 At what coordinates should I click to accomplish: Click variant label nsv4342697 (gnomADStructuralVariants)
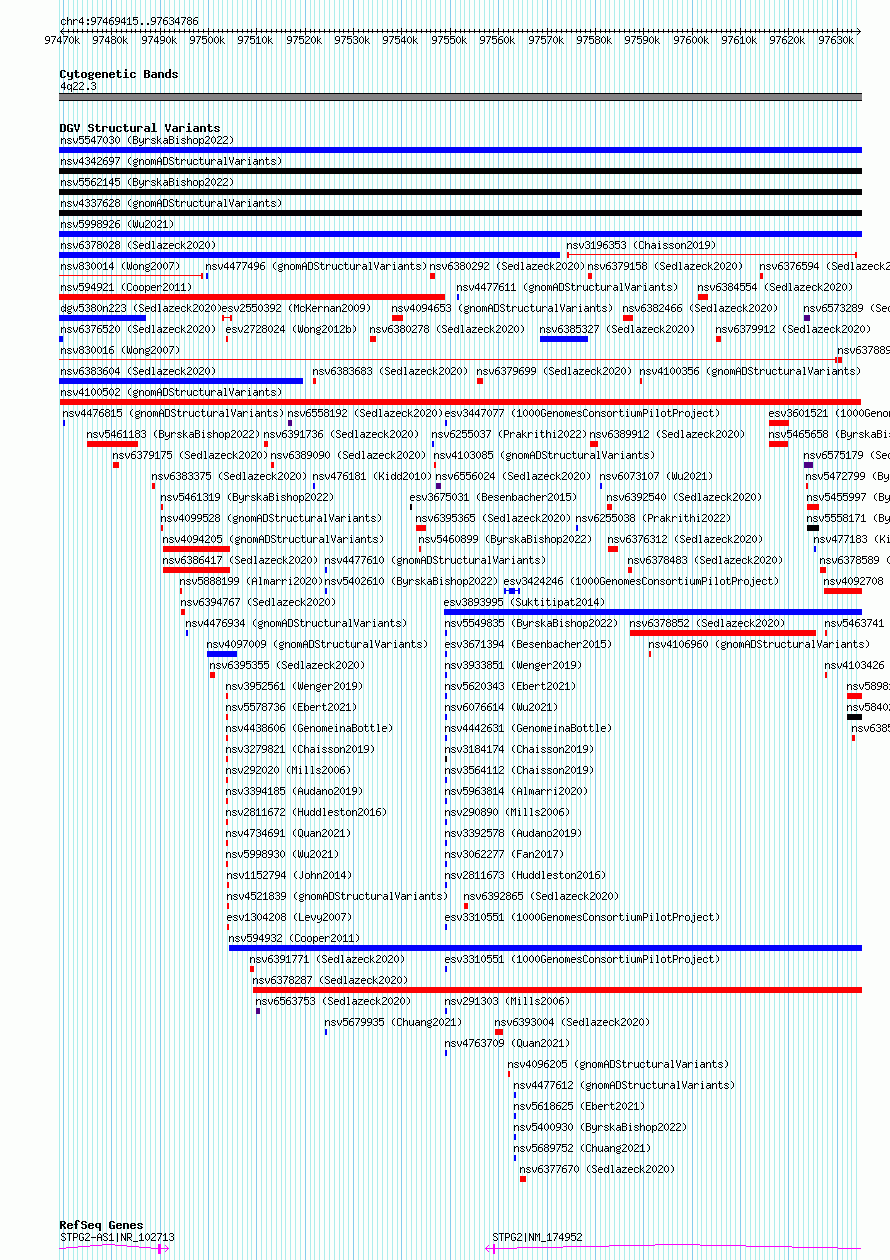click(x=171, y=161)
